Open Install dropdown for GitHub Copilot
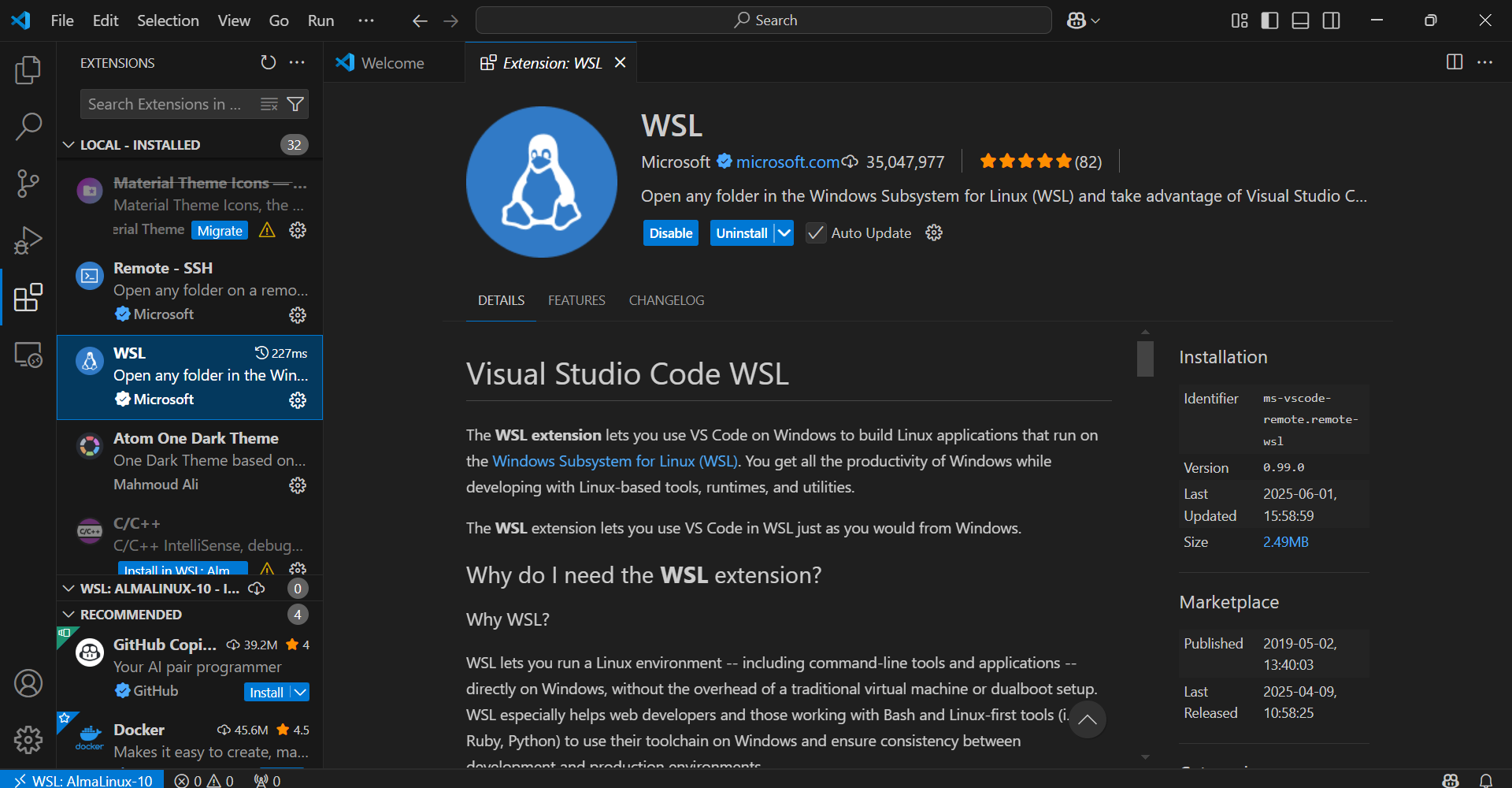The width and height of the screenshot is (1512, 788). pos(300,692)
